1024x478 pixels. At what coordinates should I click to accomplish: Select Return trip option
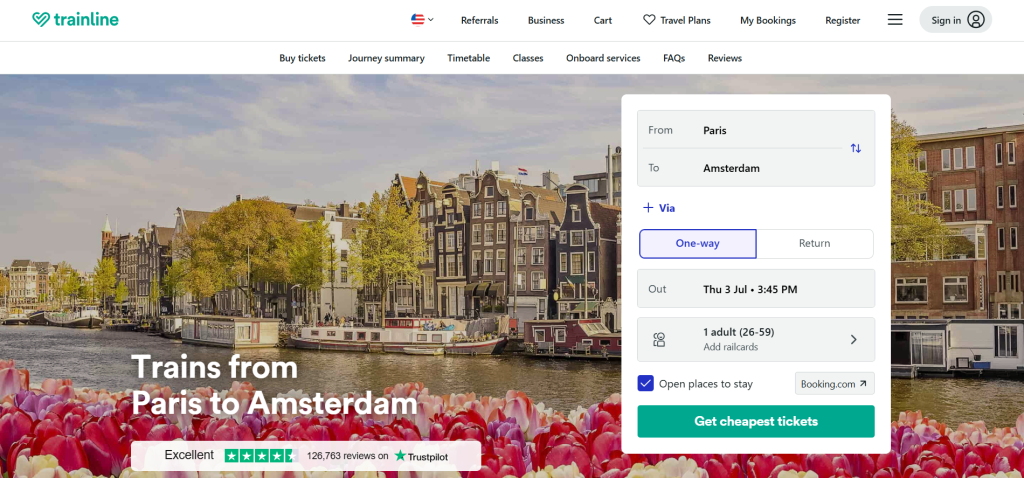[814, 244]
